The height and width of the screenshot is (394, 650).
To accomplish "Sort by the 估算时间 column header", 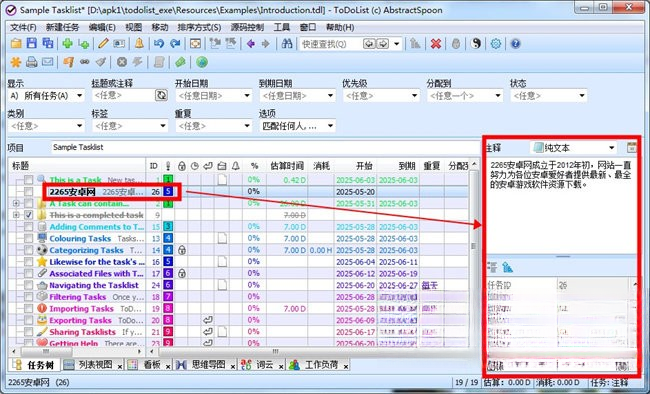I will 287,166.
